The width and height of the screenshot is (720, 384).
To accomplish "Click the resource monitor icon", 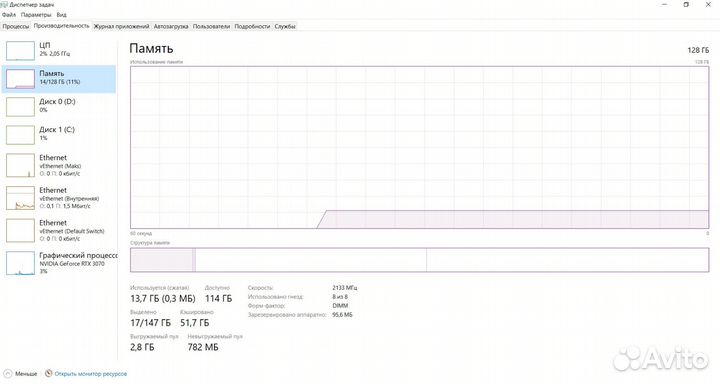I will (49, 373).
